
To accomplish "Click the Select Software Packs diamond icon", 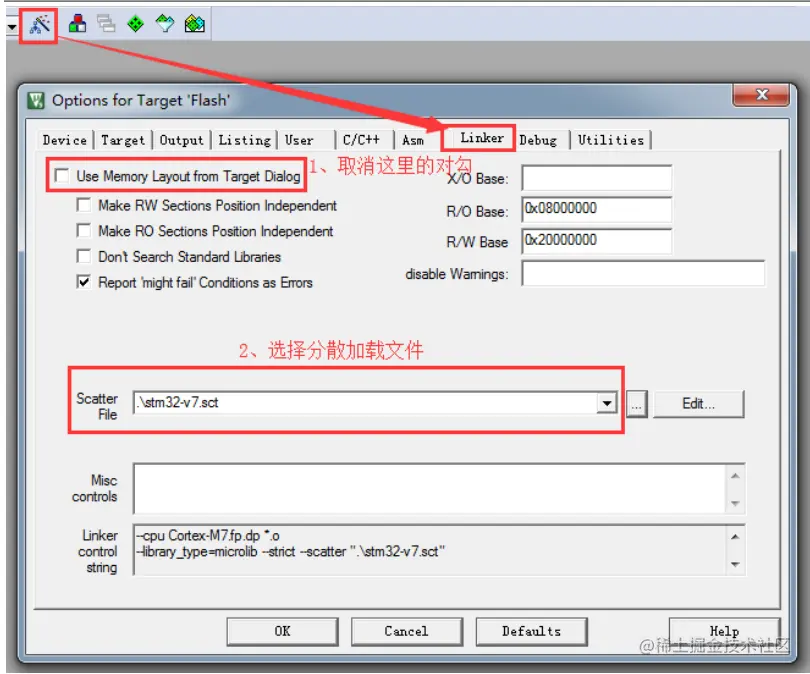I will [x=165, y=24].
